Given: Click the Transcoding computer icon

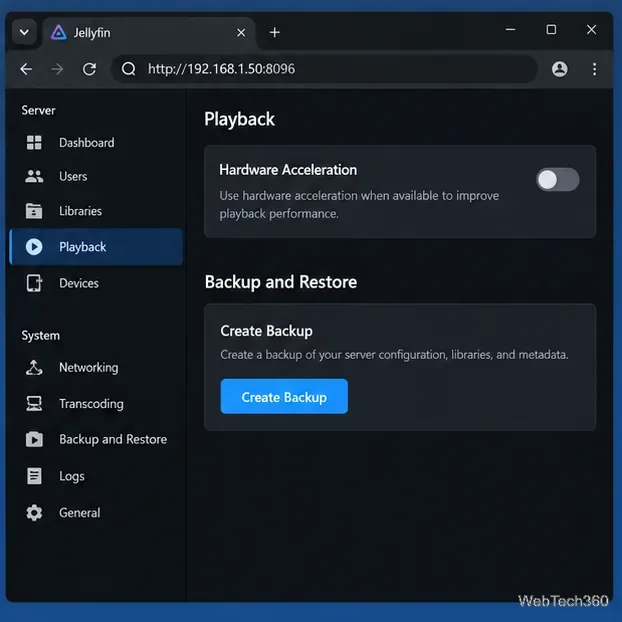Looking at the screenshot, I should point(34,404).
